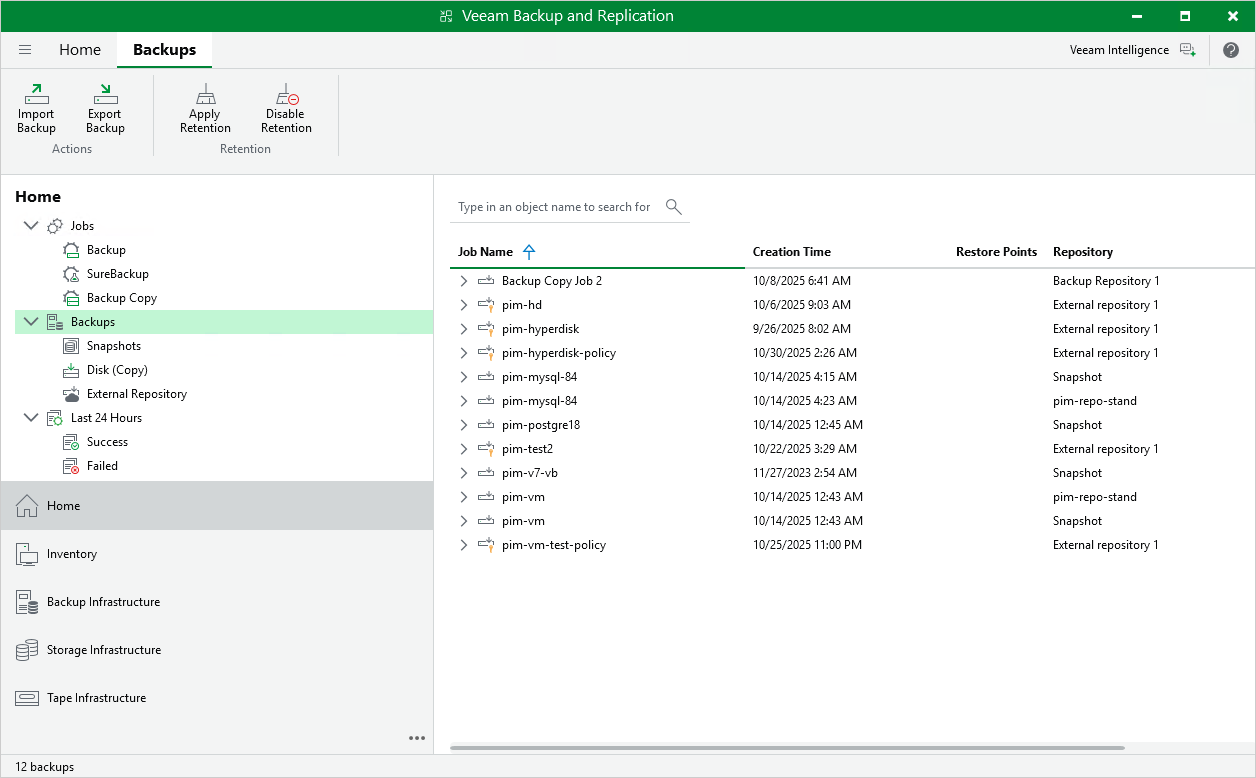
Task: Click the pim-test2 backup icon
Action: (x=486, y=449)
